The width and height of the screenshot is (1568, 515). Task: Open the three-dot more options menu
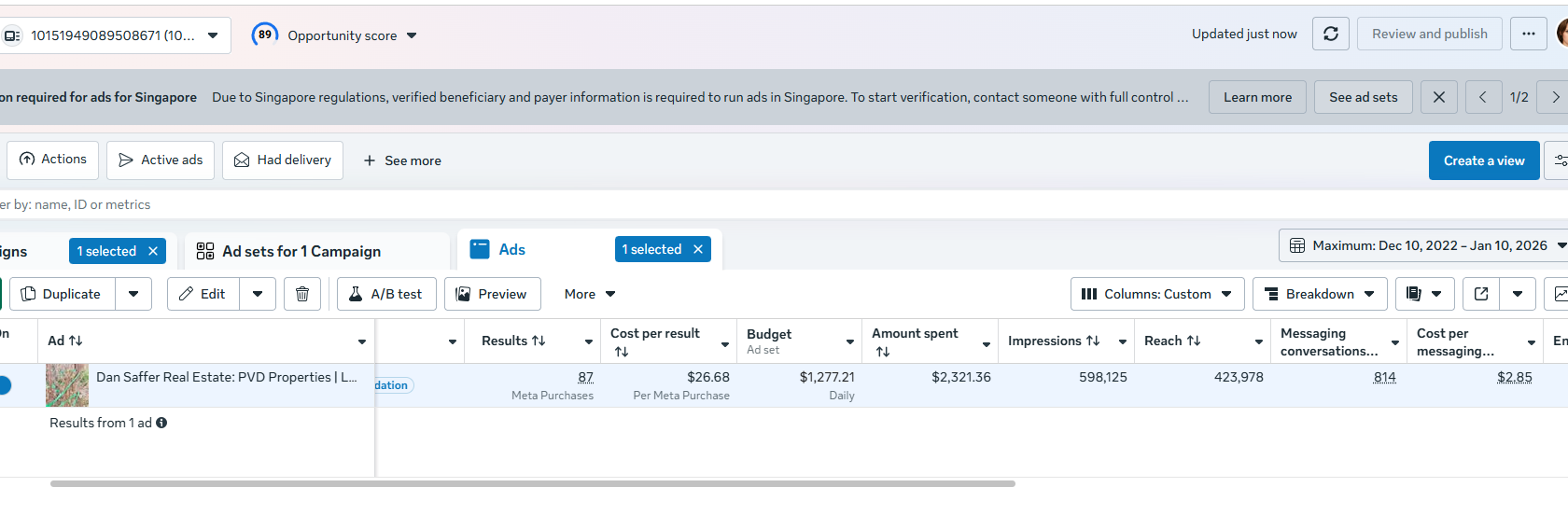click(x=1528, y=35)
